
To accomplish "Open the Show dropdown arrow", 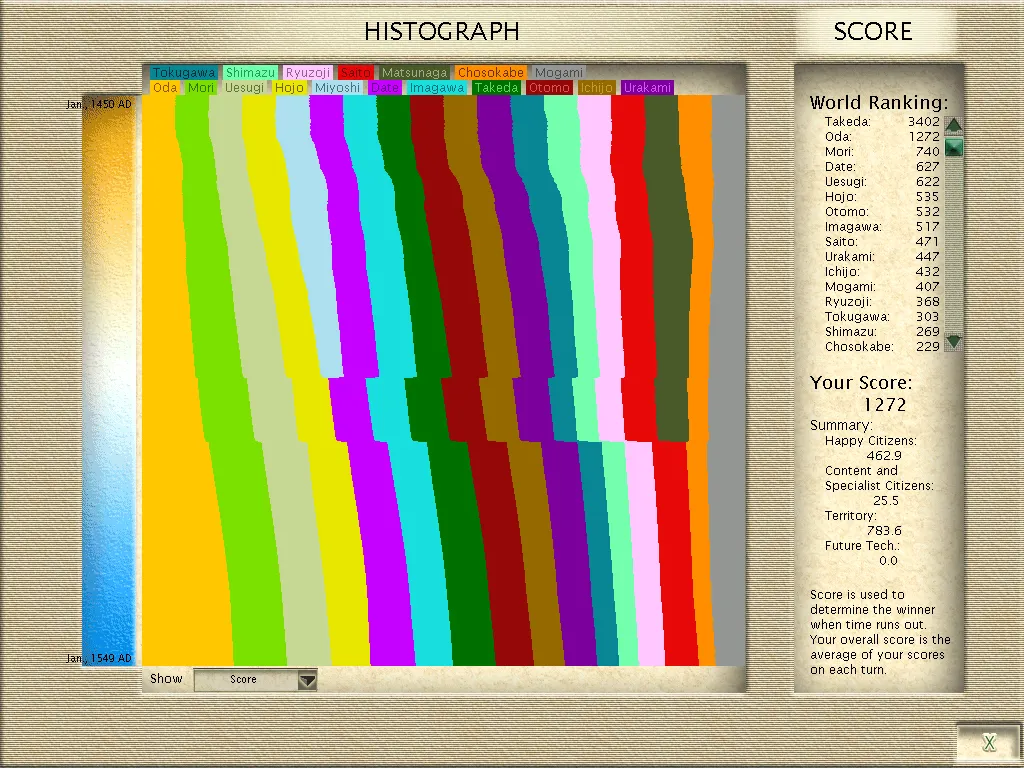I will tap(308, 680).
